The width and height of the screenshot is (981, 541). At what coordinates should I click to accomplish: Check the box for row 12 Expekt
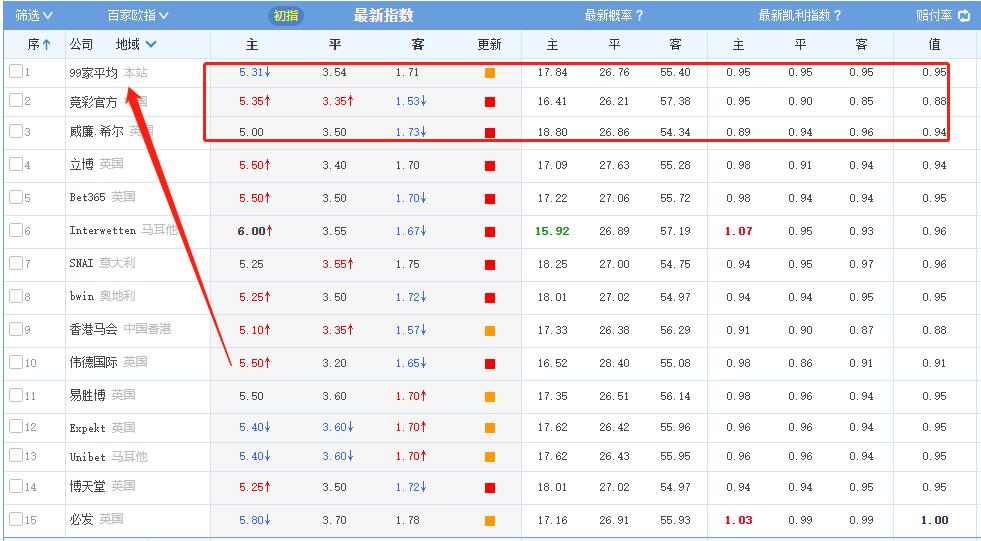point(16,426)
